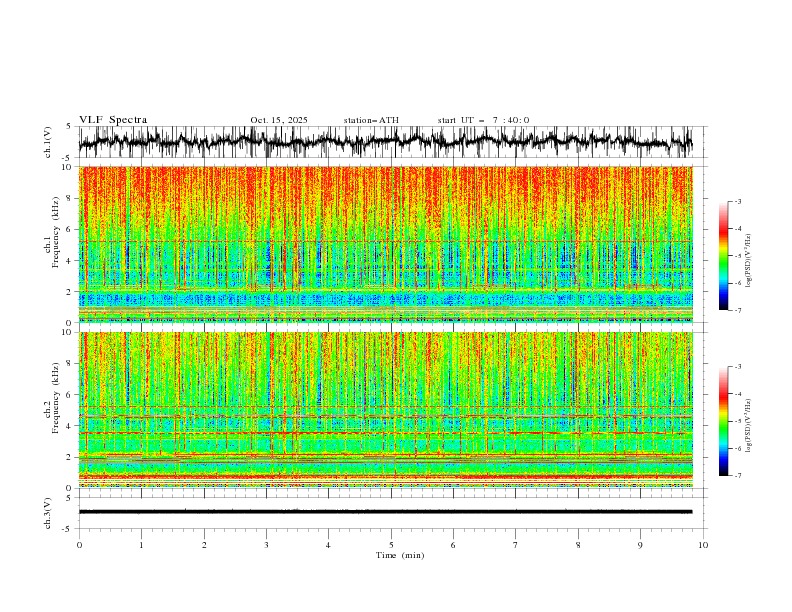Click the "-3" tick on ch.1 color bar
This screenshot has width=792, height=612.
[738, 201]
